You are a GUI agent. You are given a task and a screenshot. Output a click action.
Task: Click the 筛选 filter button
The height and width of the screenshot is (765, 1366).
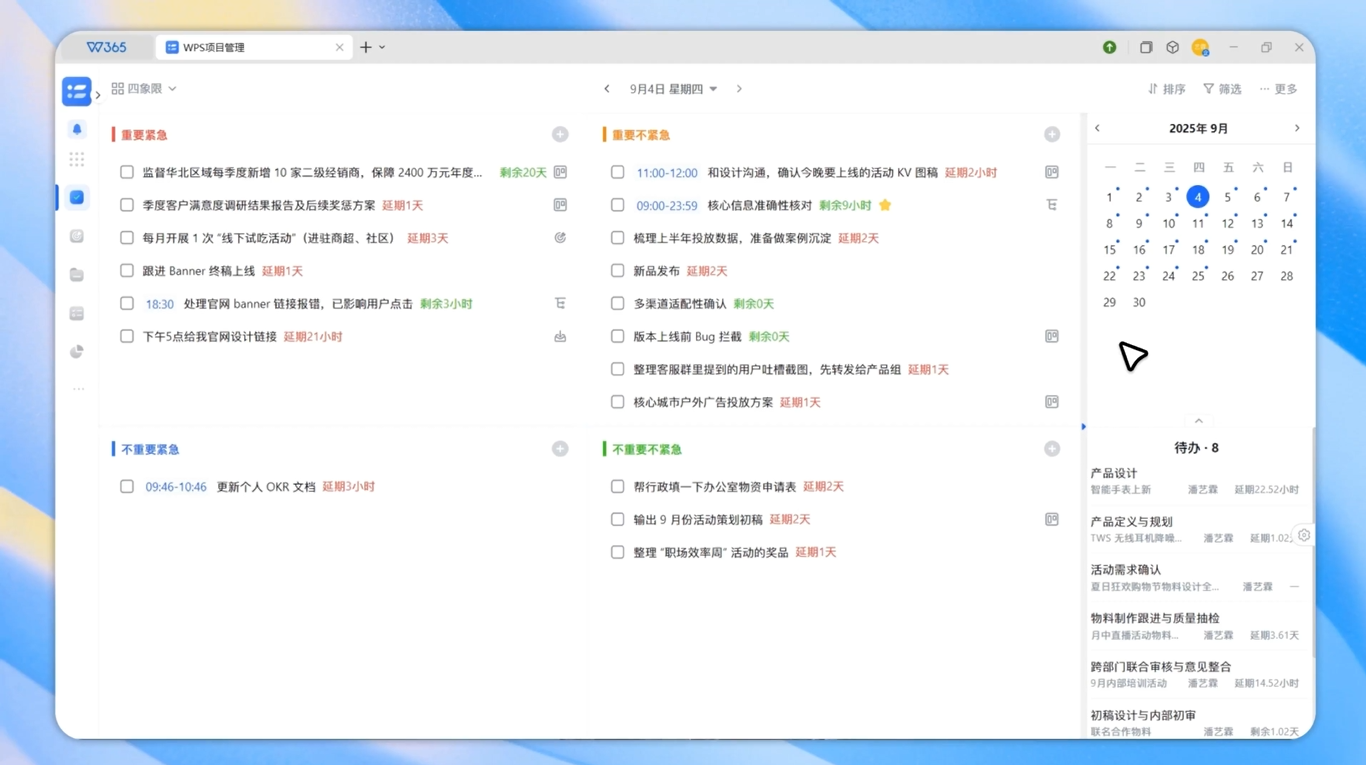(x=1222, y=89)
